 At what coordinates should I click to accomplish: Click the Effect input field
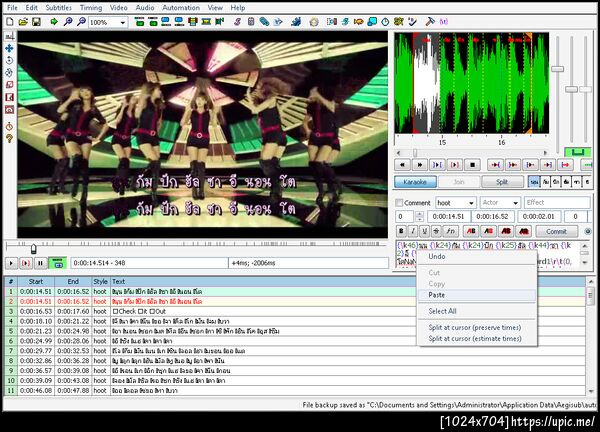click(557, 203)
